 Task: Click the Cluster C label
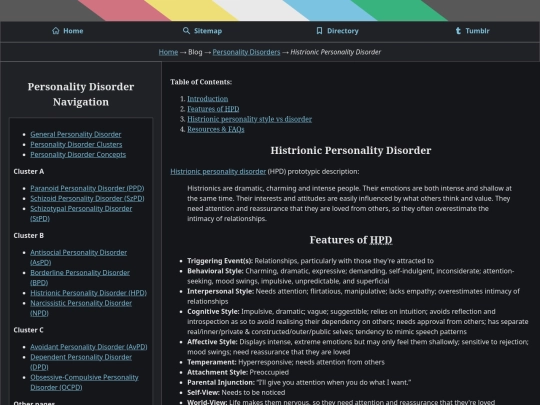(x=29, y=330)
